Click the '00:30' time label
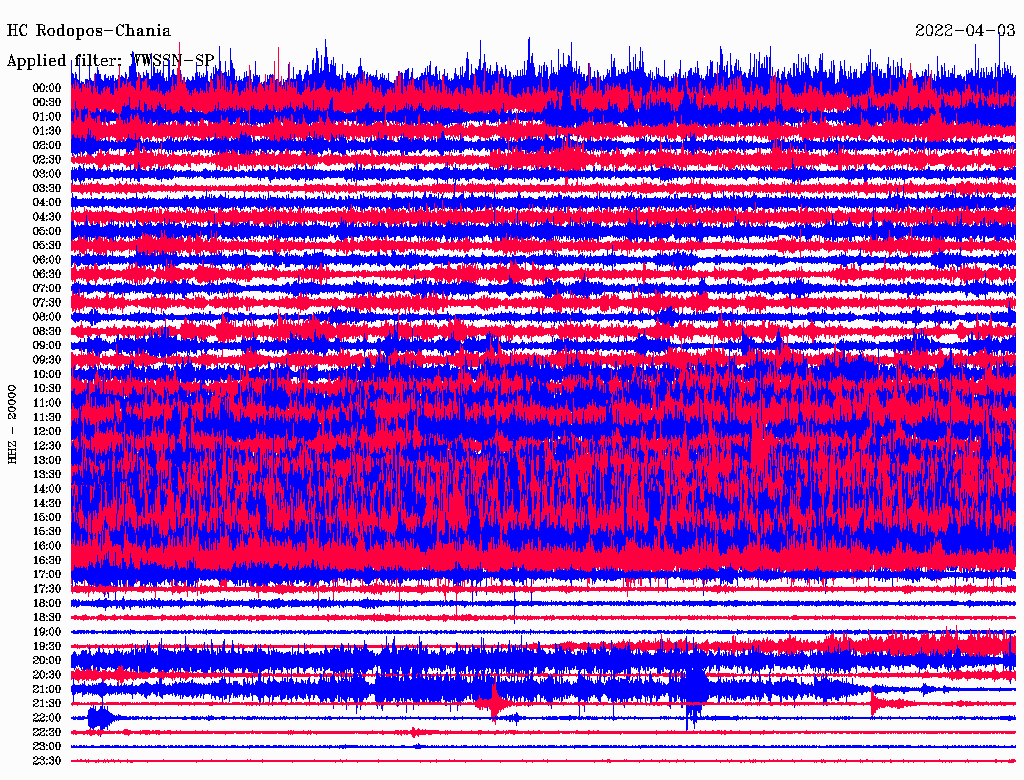 (x=47, y=103)
